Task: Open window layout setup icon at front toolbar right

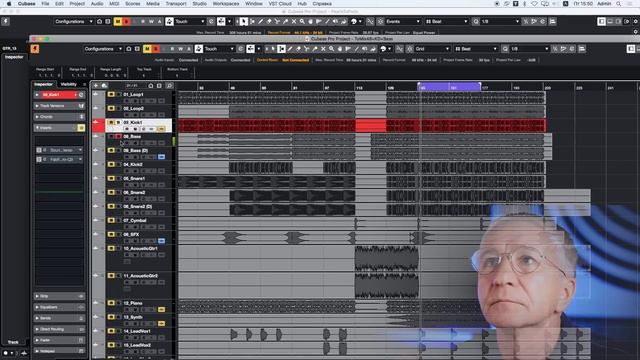Action: point(631,49)
